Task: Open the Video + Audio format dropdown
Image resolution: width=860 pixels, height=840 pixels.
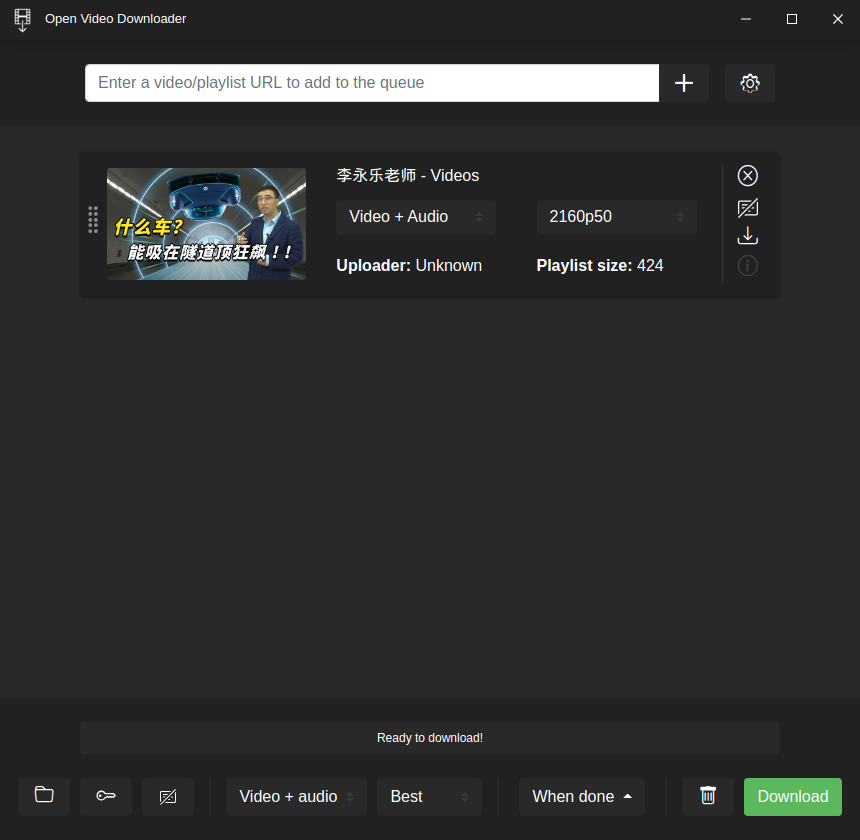Action: click(416, 217)
